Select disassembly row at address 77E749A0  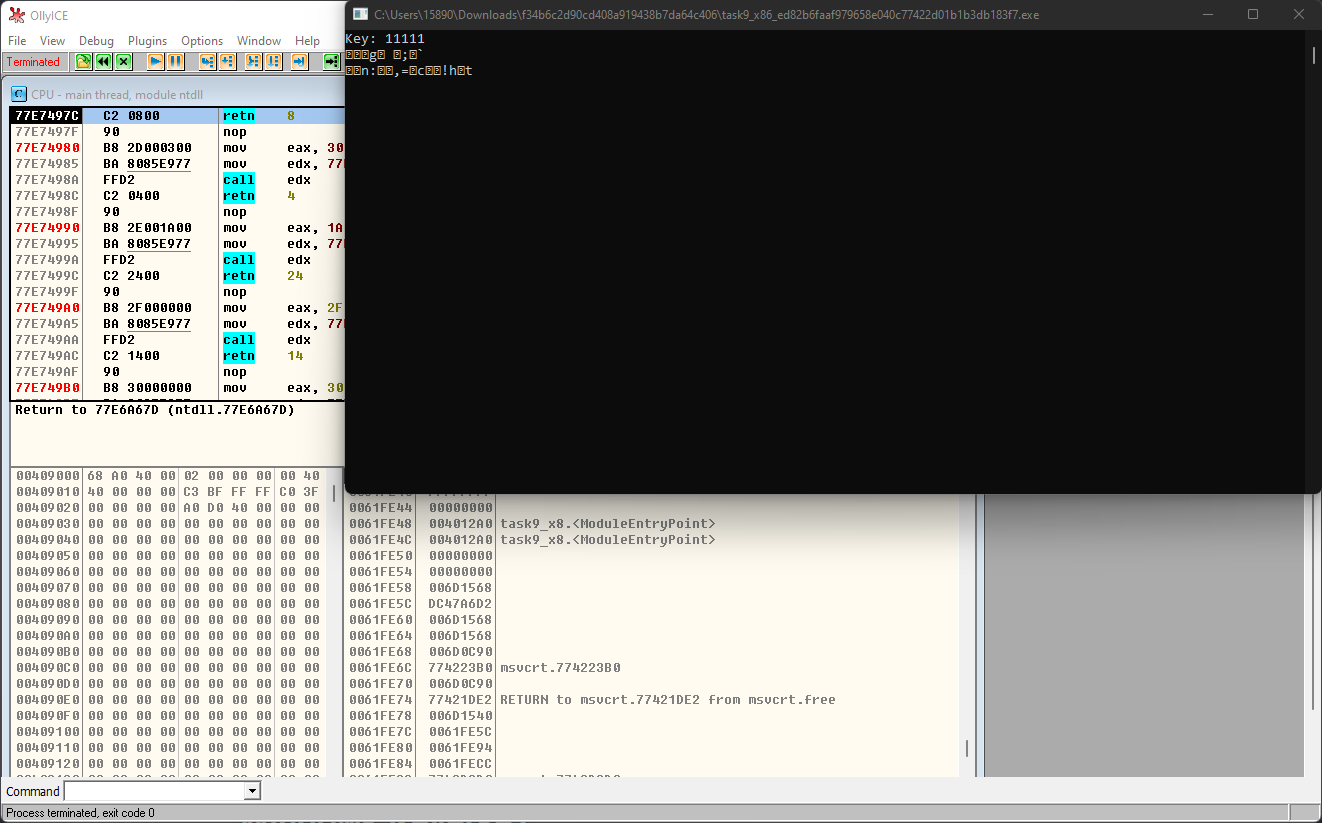(178, 308)
